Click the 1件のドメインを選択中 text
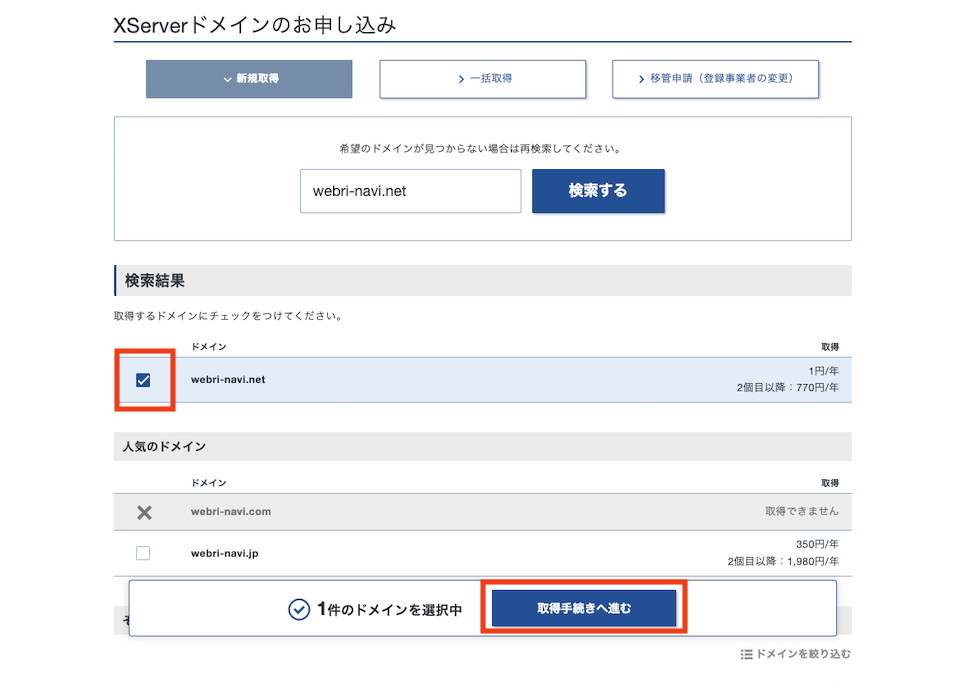The width and height of the screenshot is (960, 684). click(389, 609)
